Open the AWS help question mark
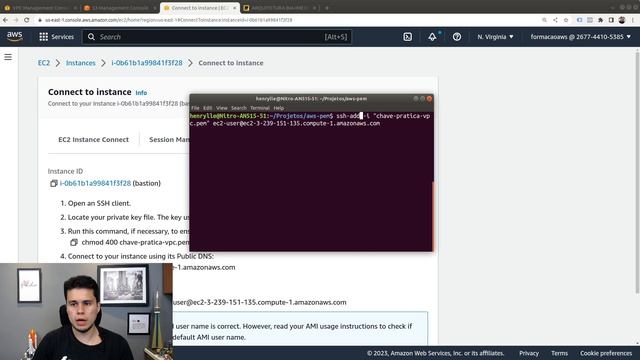 tap(457, 37)
